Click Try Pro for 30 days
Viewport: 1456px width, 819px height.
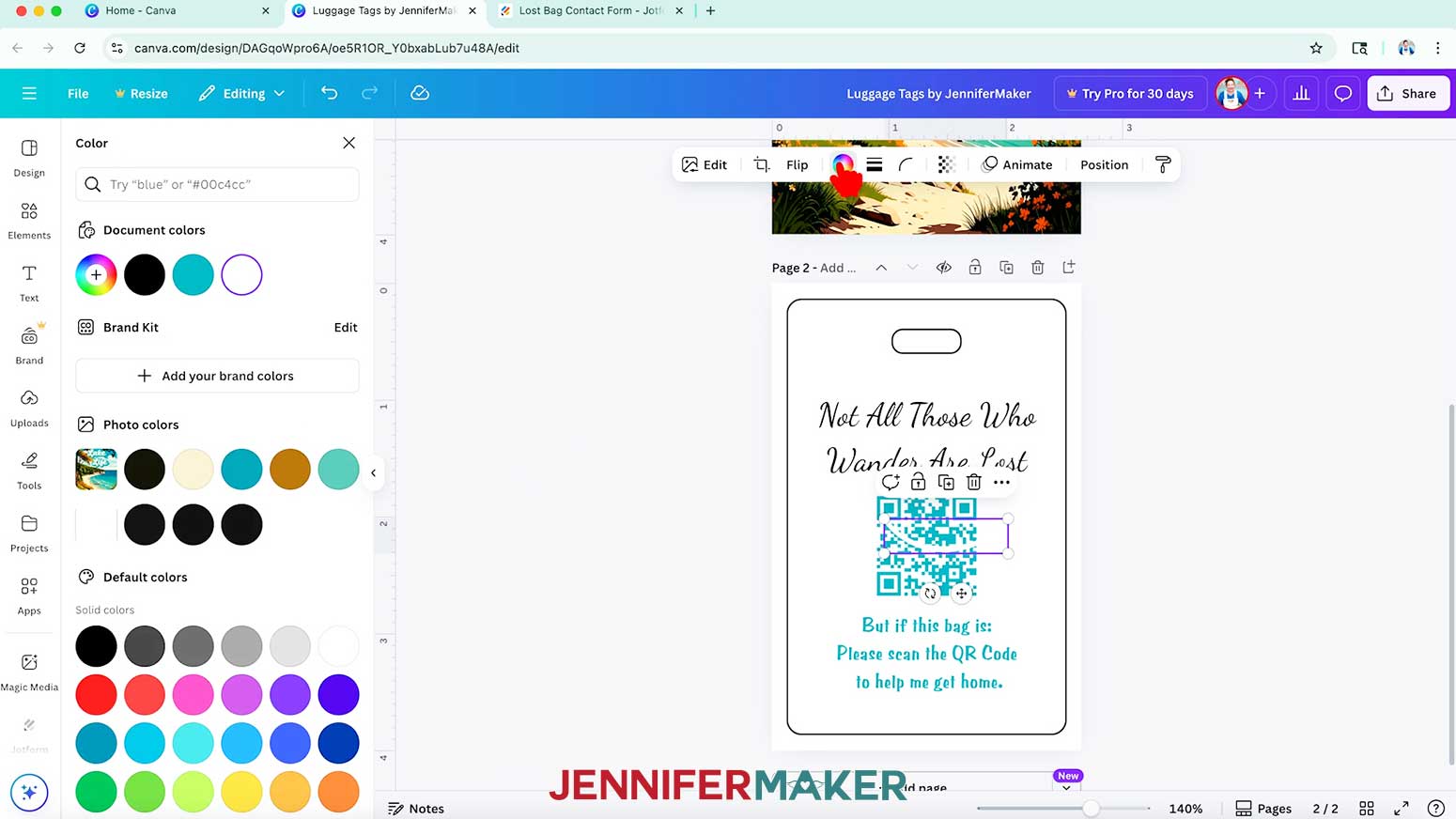[x=1130, y=93]
